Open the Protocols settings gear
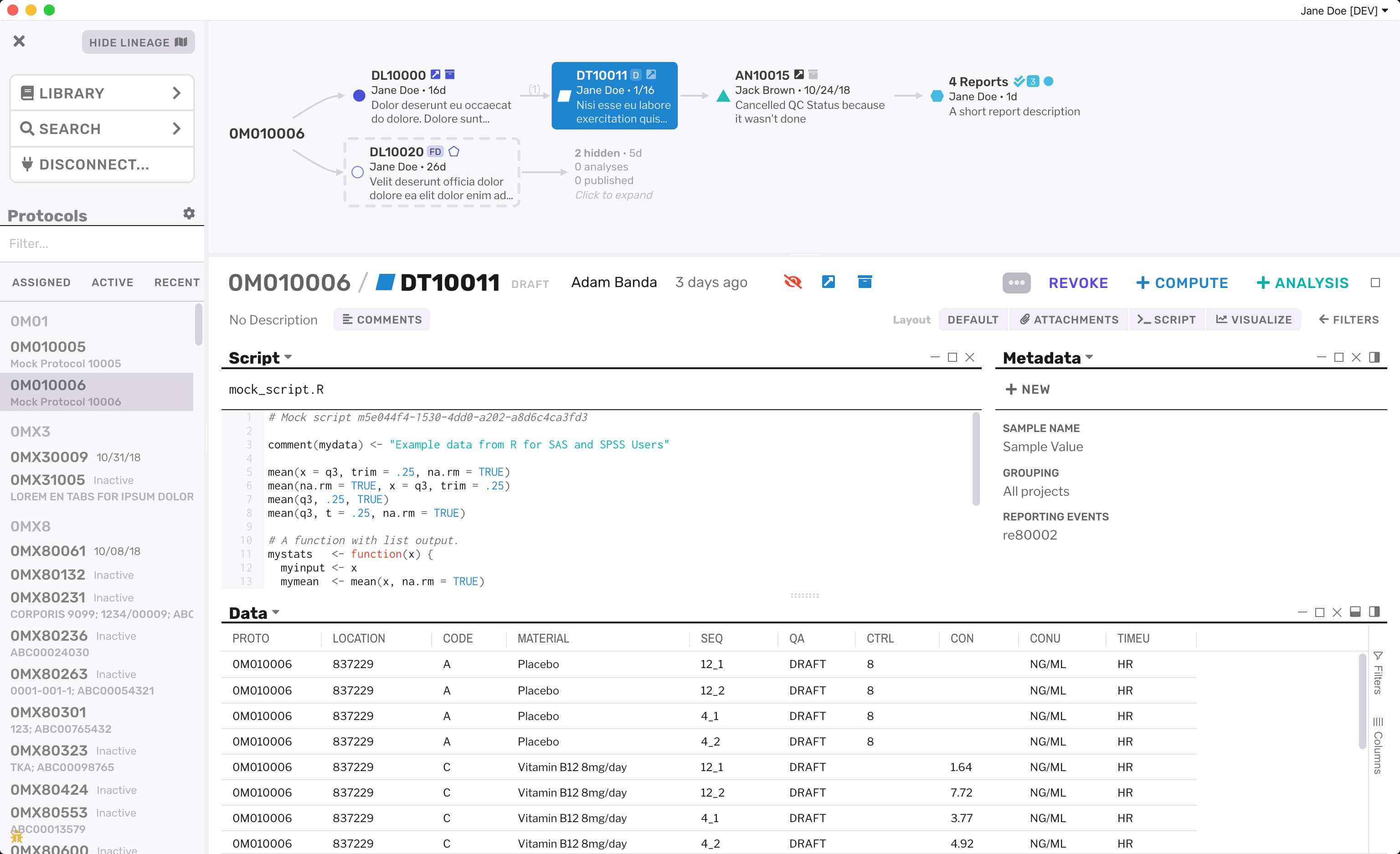Screen dimensions: 1400x854 (x=189, y=213)
